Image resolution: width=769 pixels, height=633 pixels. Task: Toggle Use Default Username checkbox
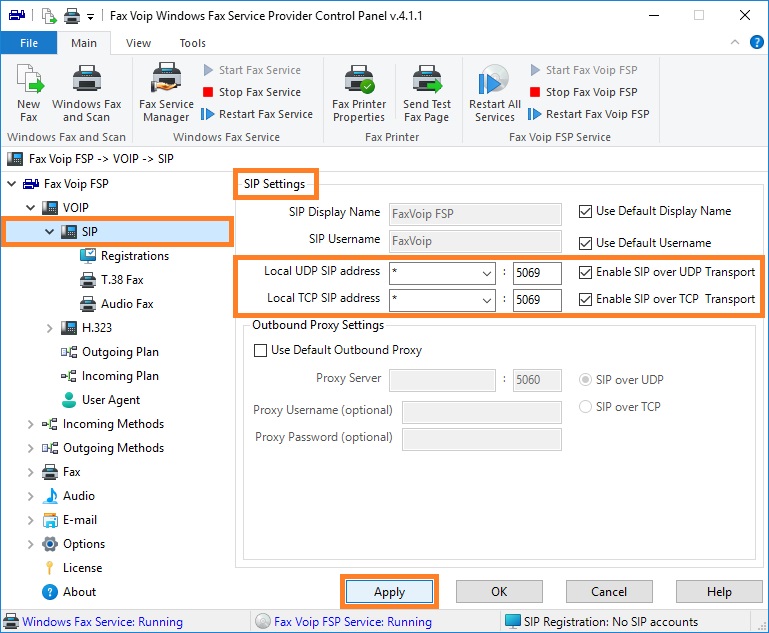pos(585,243)
